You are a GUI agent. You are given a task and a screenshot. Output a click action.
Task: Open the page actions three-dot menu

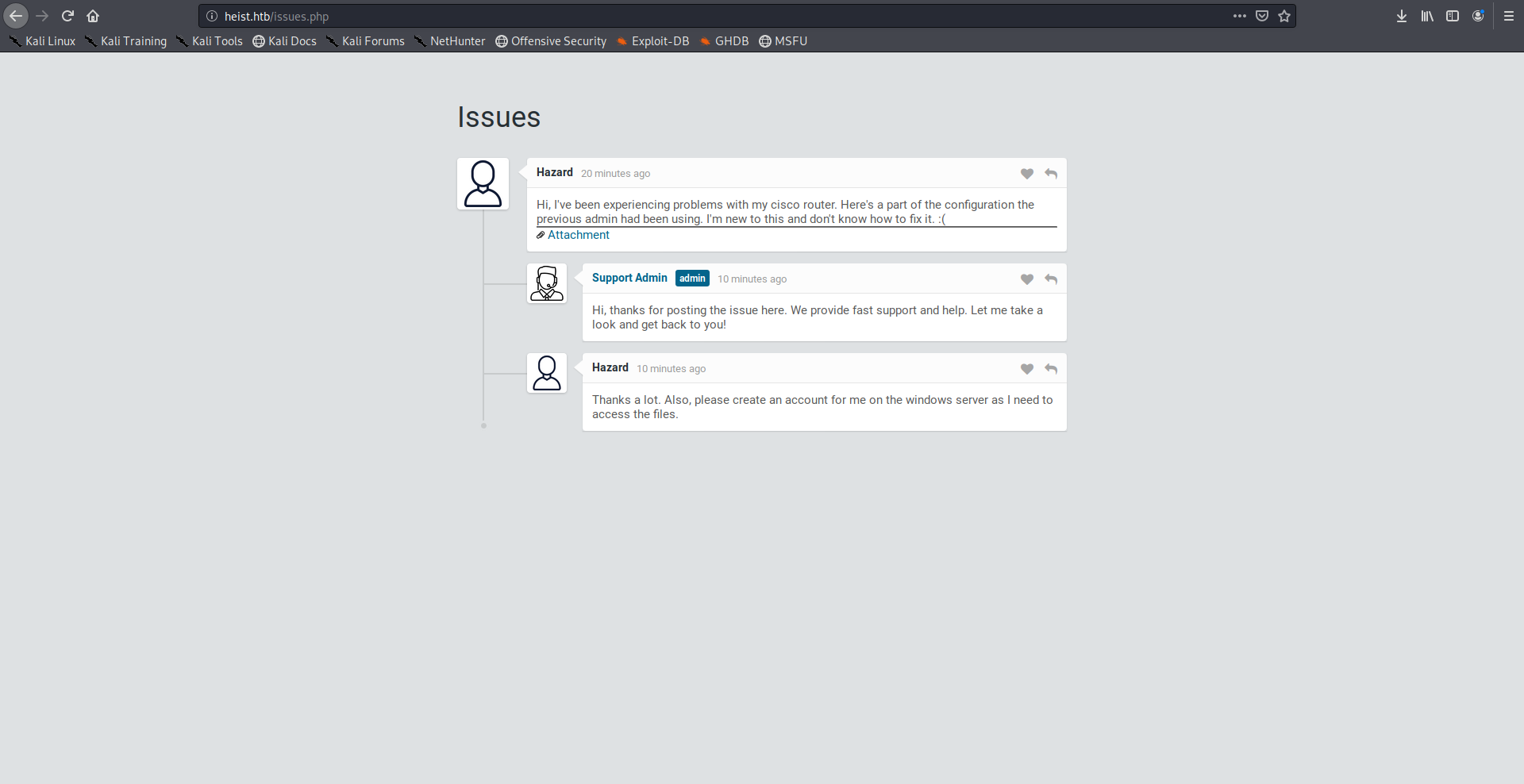click(x=1239, y=16)
